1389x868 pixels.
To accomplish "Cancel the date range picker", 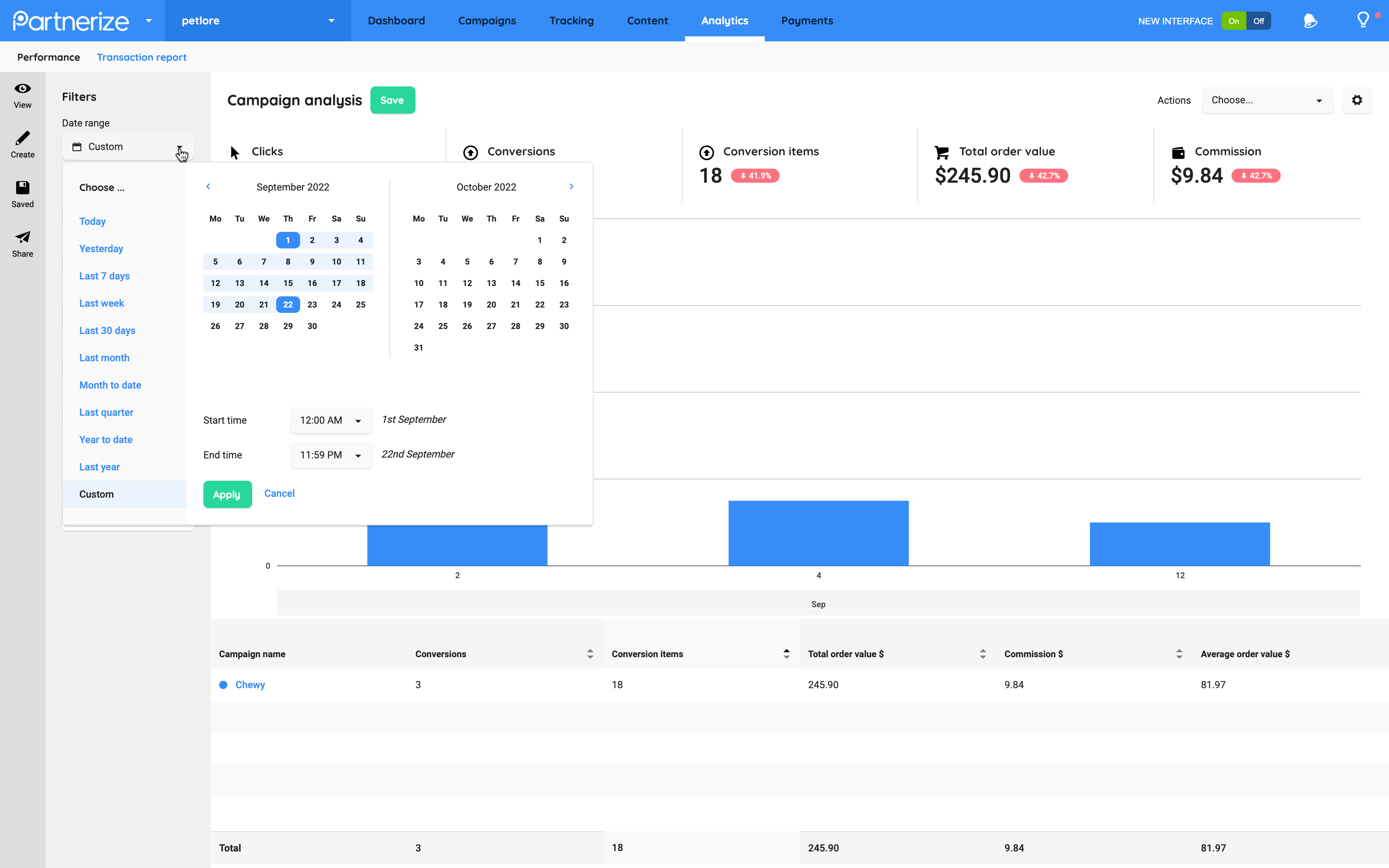I will tap(279, 494).
